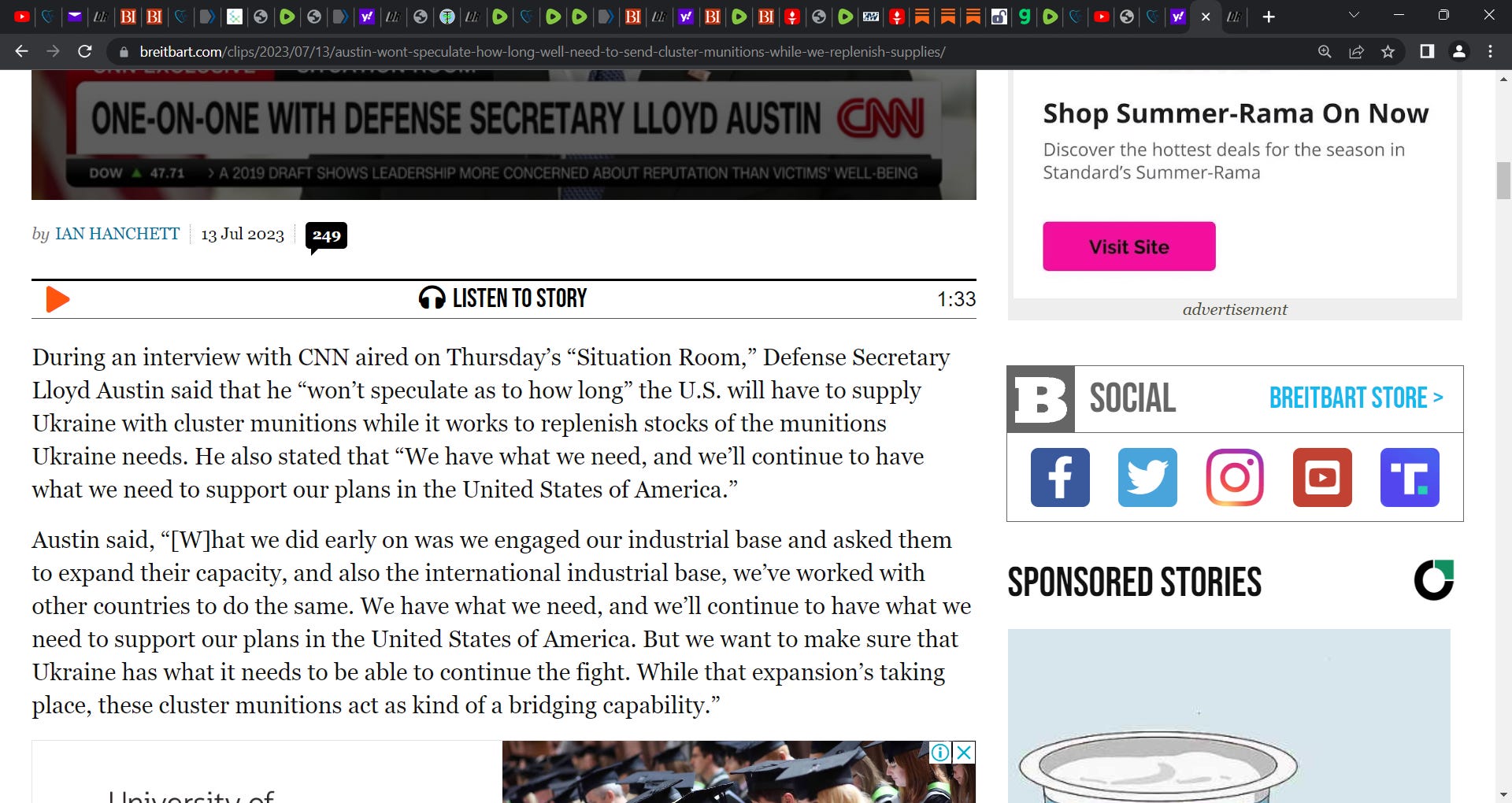This screenshot has height=803, width=1512.
Task: View site information via the padlock icon
Action: click(x=123, y=52)
